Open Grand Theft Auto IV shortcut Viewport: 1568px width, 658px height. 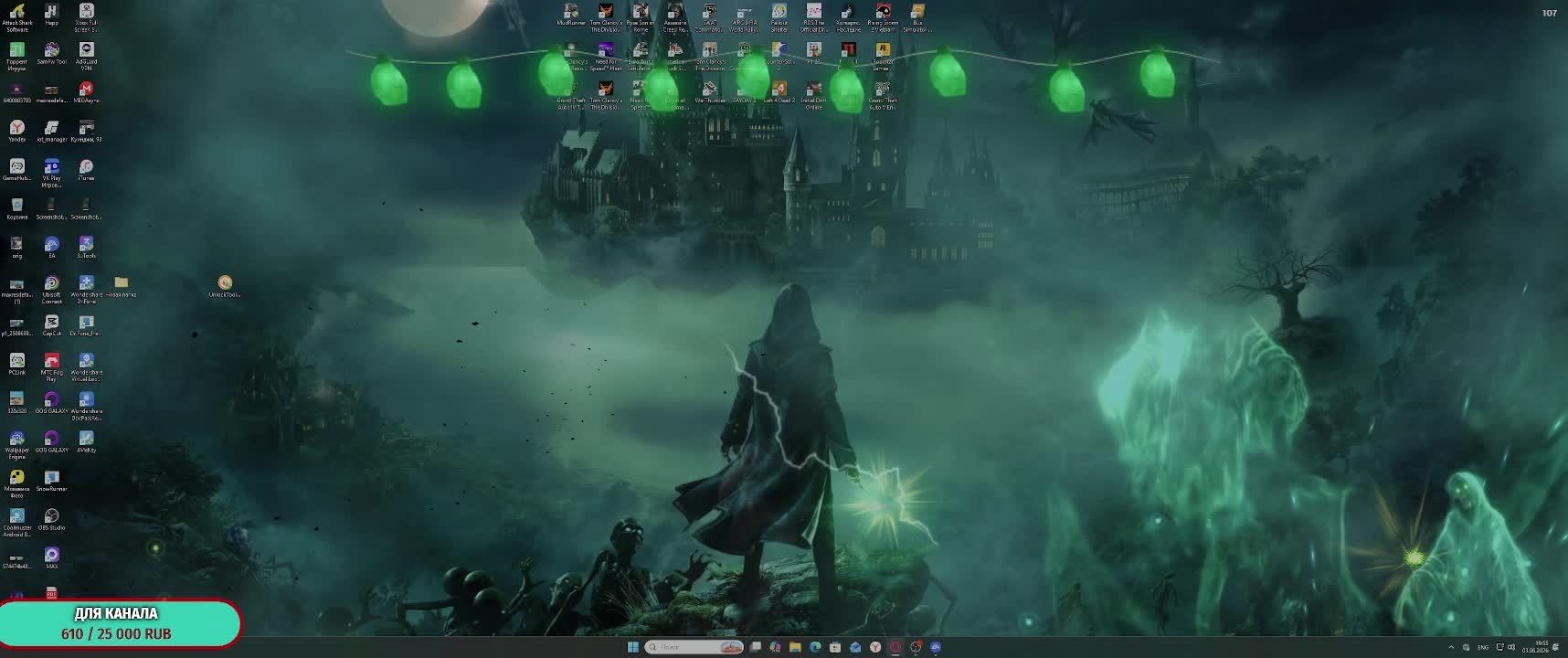(571, 95)
